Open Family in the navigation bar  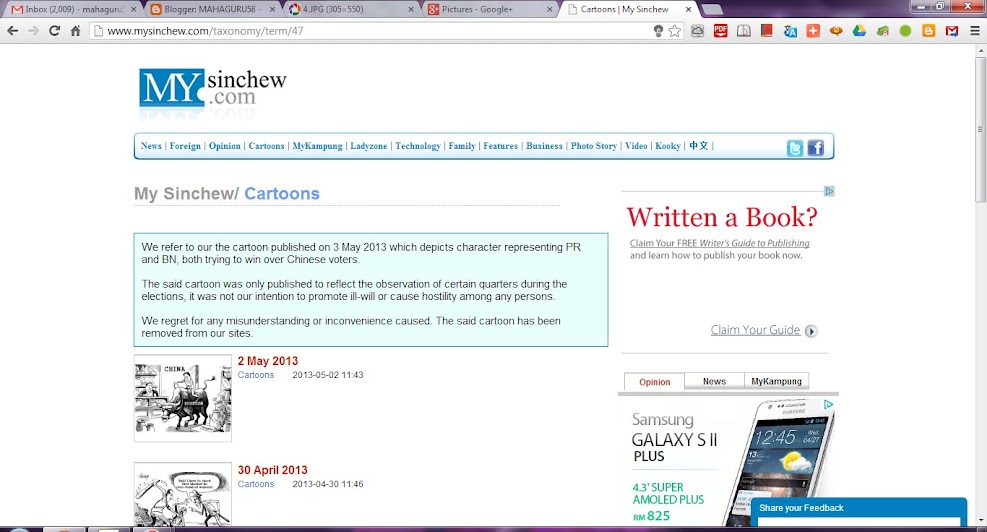[462, 145]
